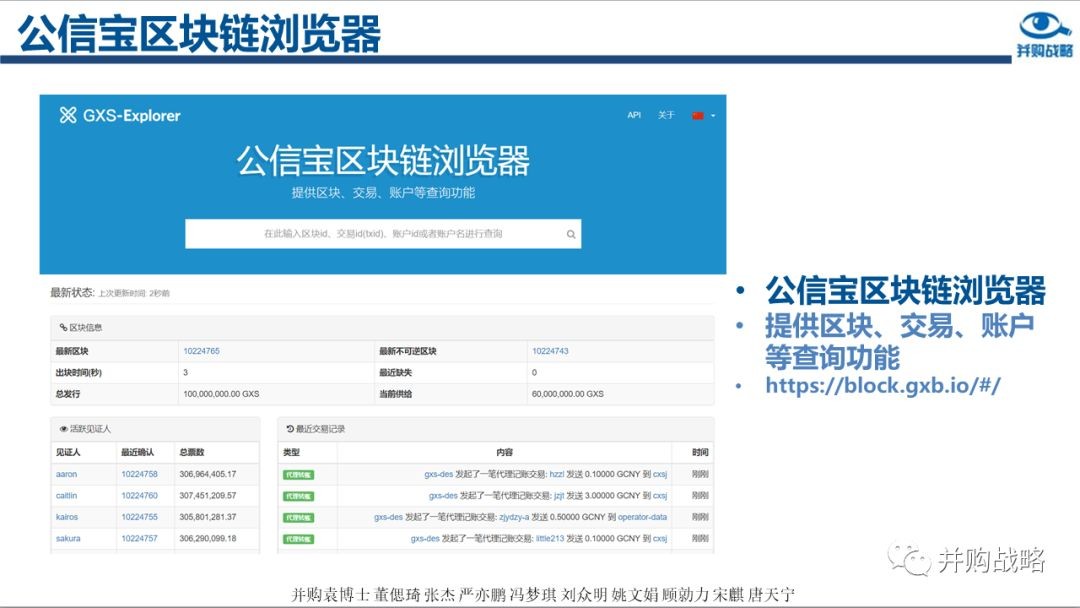The width and height of the screenshot is (1080, 608).
Task: Click the 最近确认 column header
Action: tap(137, 452)
